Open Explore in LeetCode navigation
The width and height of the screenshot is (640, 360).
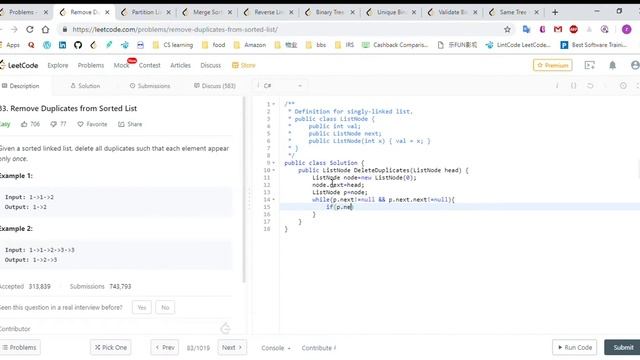[58, 65]
